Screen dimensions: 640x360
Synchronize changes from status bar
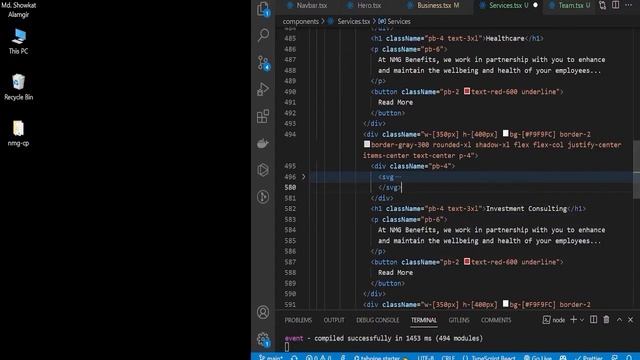[294, 357]
